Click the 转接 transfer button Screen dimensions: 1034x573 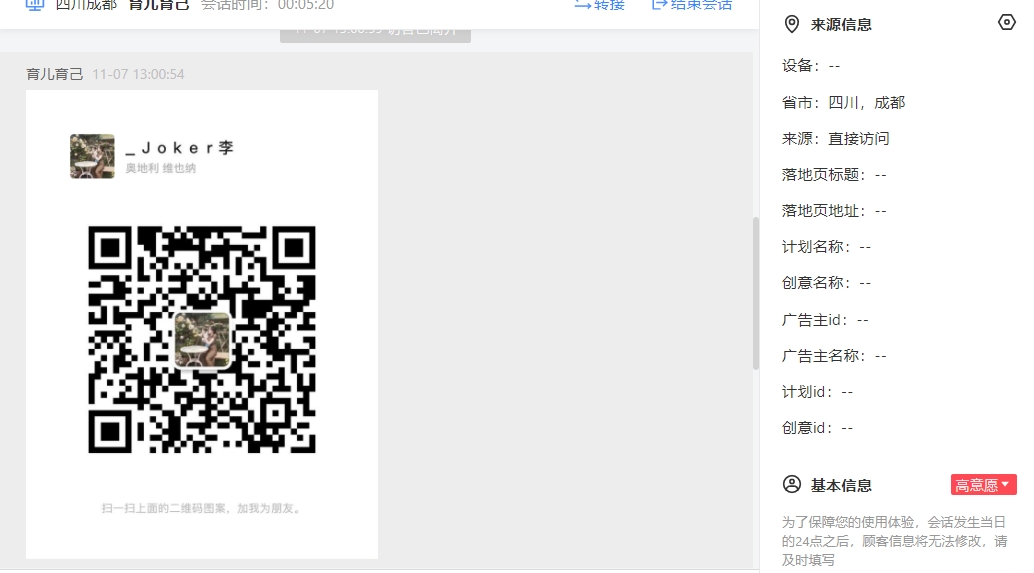(599, 5)
